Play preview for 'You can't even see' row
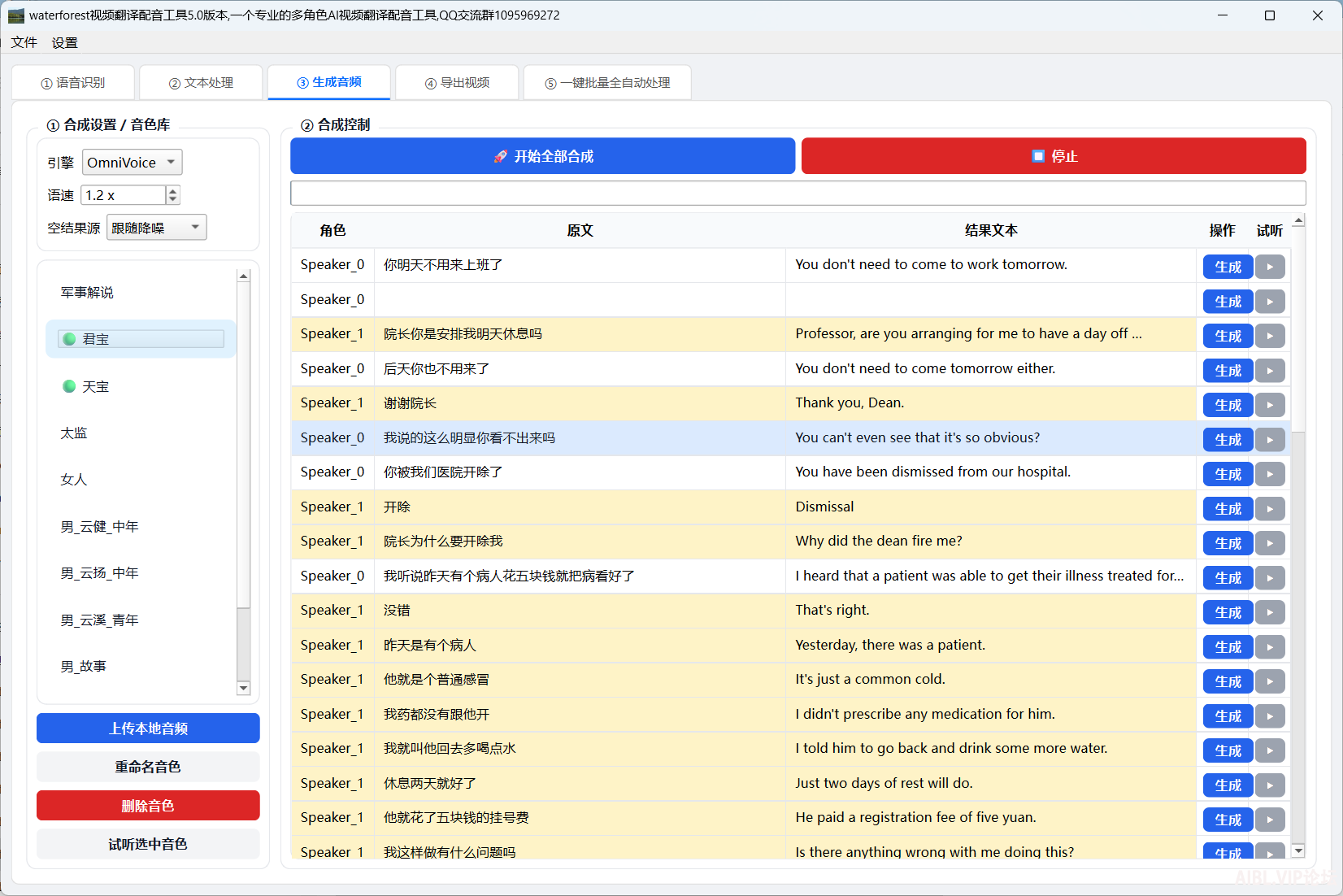This screenshot has height=896, width=1343. [x=1269, y=440]
